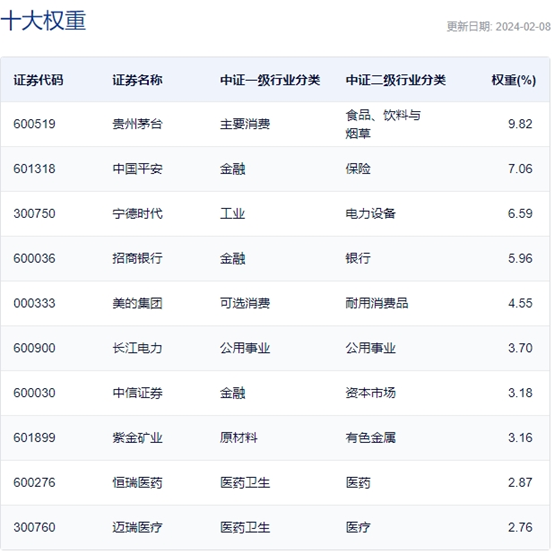Click 工业 industry cell
Screen dimensions: 554x554
tap(232, 214)
